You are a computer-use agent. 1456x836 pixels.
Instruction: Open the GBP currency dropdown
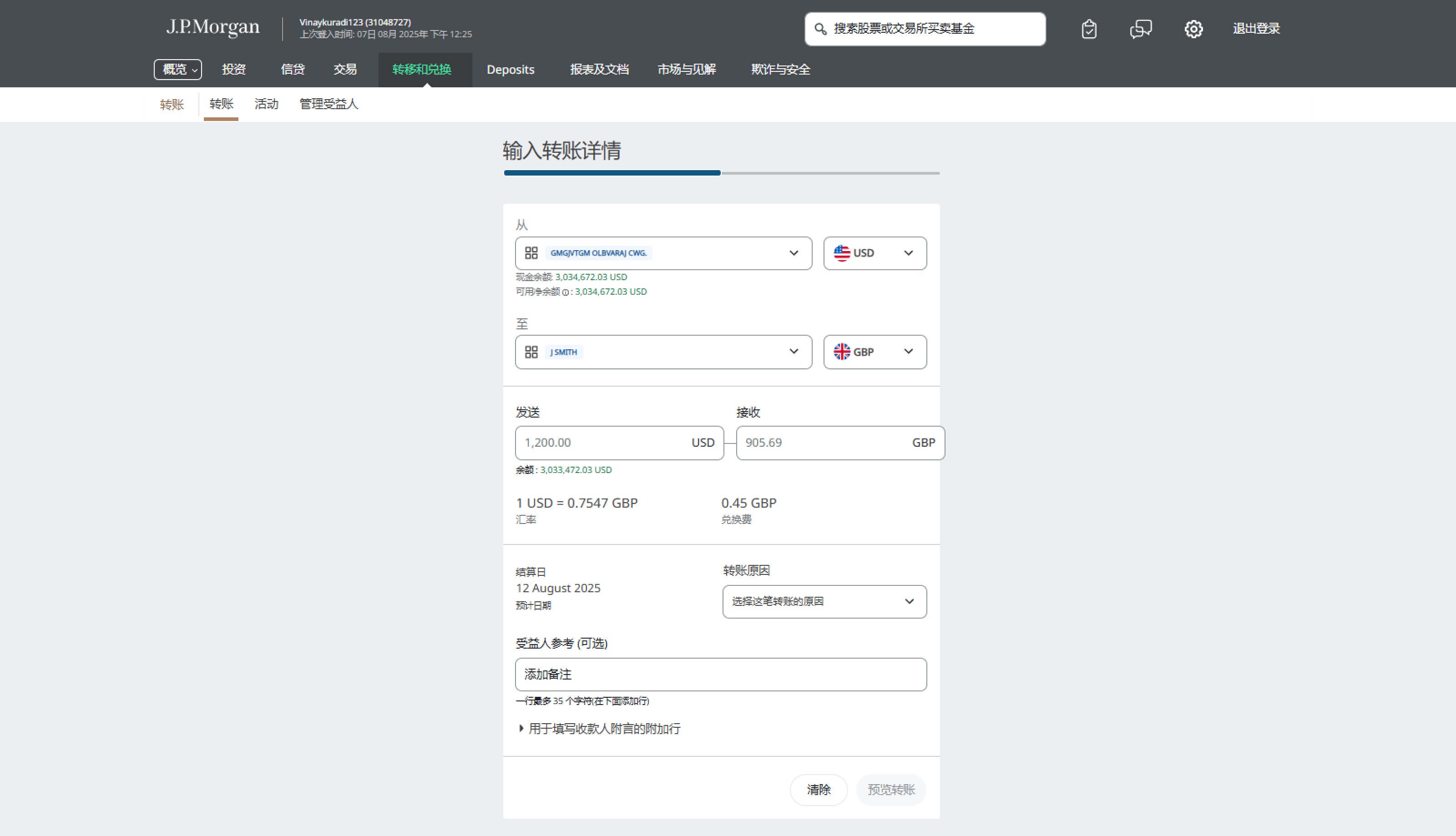875,352
